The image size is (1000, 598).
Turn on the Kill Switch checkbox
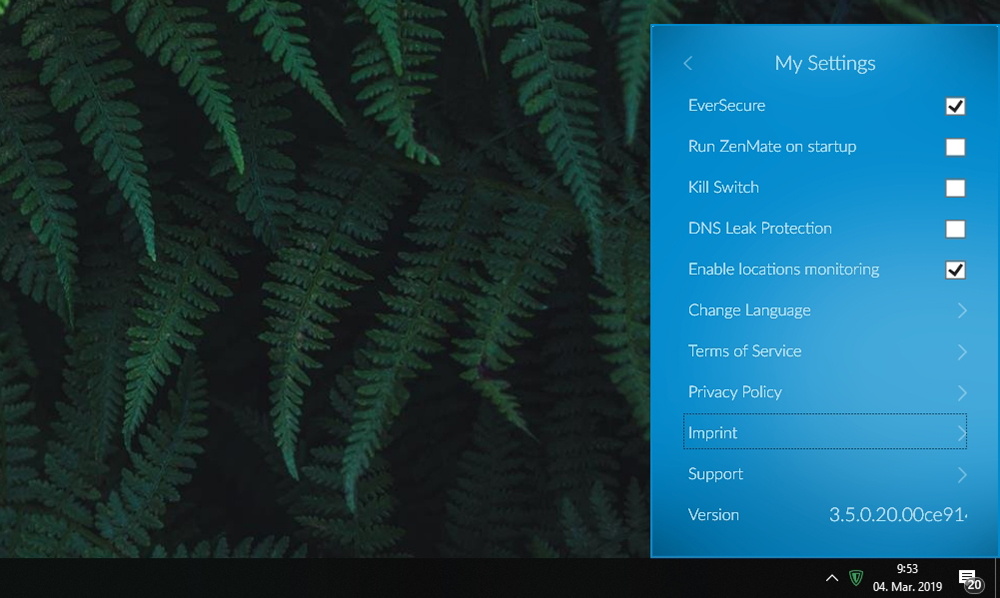click(x=955, y=187)
